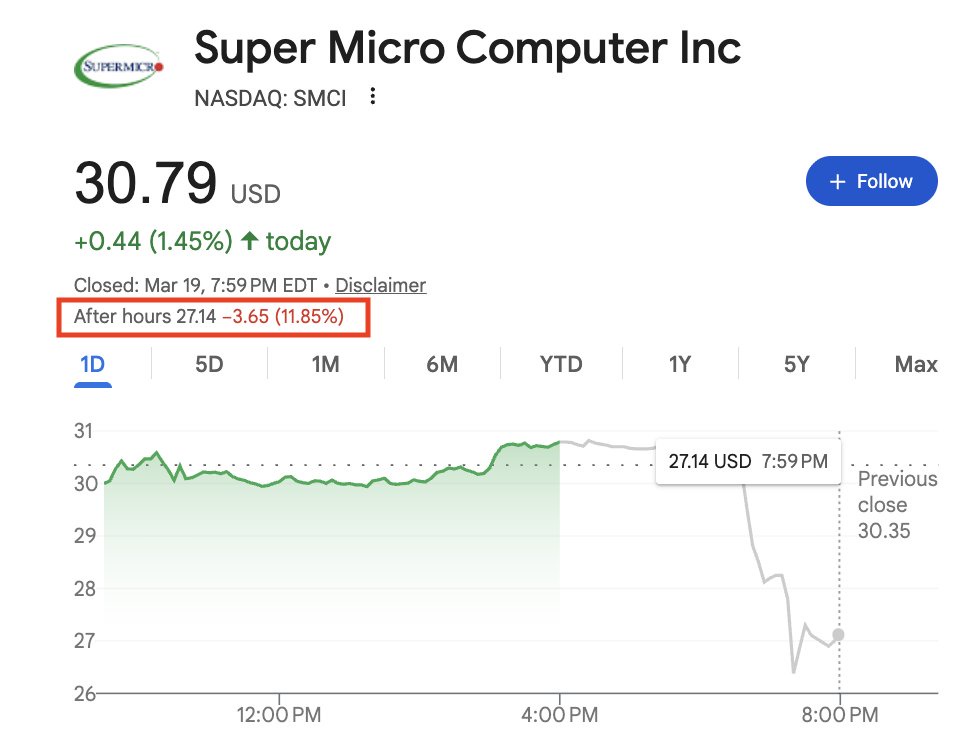Follow Super Micro Computer stock
Screen dimensions: 966x750
click(871, 181)
